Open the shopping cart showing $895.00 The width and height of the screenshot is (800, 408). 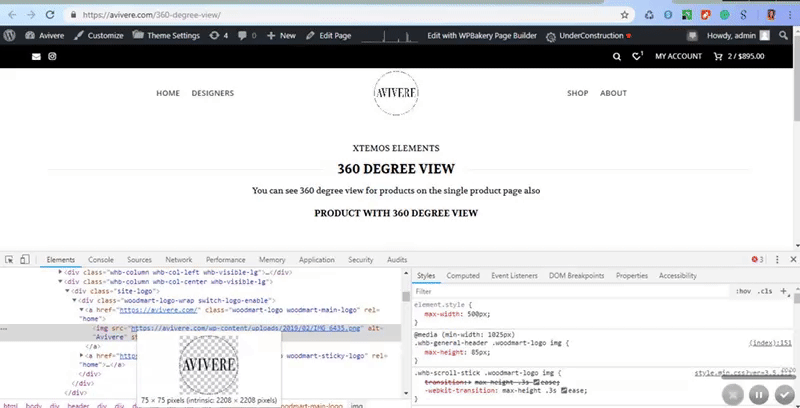(739, 56)
